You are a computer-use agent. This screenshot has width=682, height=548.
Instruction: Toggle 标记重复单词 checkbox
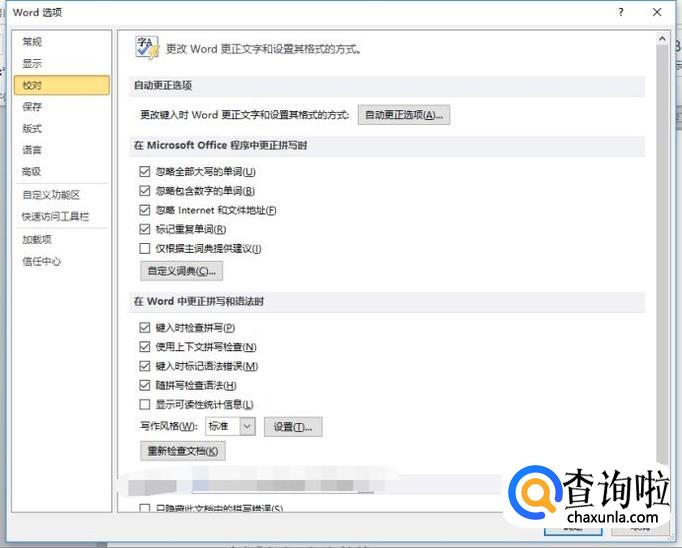[144, 229]
